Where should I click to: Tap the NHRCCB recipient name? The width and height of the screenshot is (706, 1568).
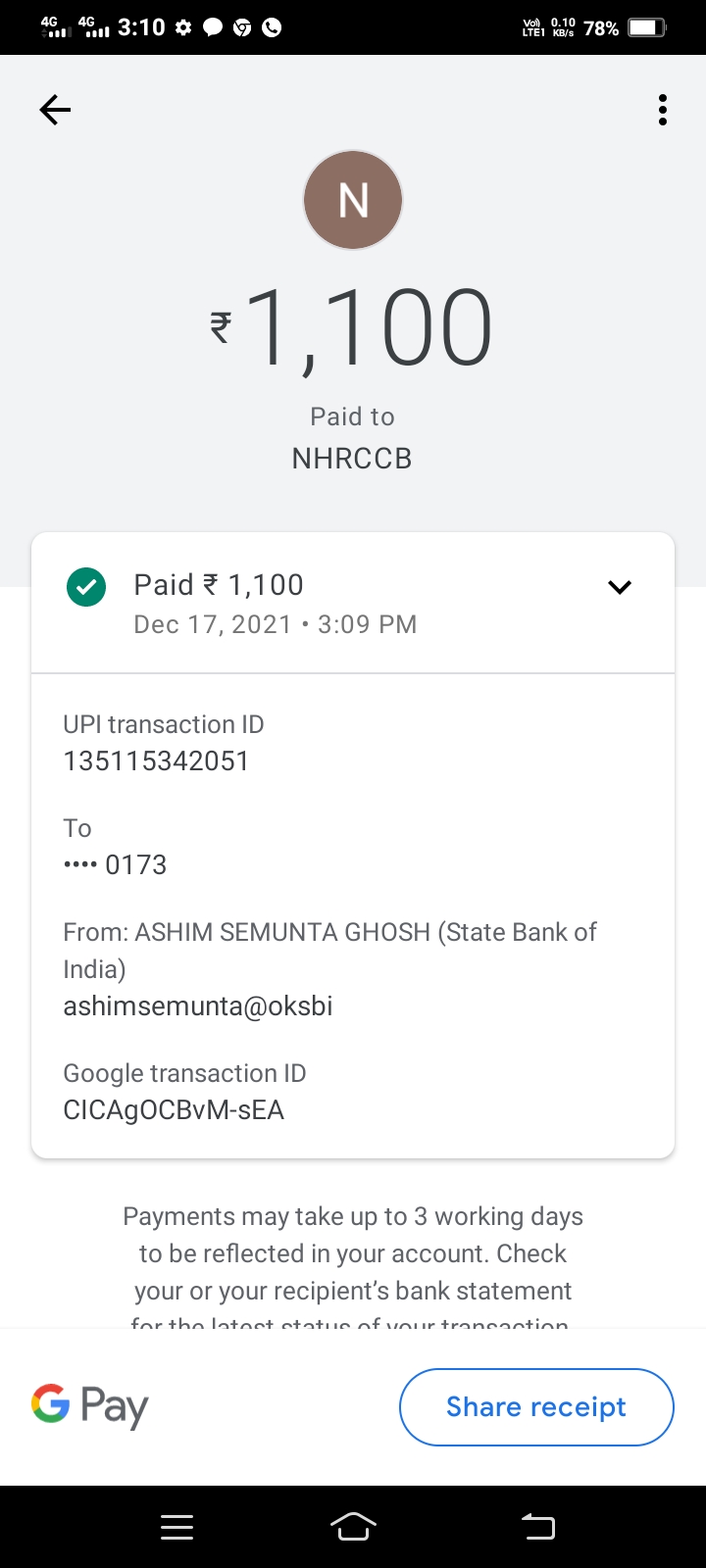[x=352, y=459]
